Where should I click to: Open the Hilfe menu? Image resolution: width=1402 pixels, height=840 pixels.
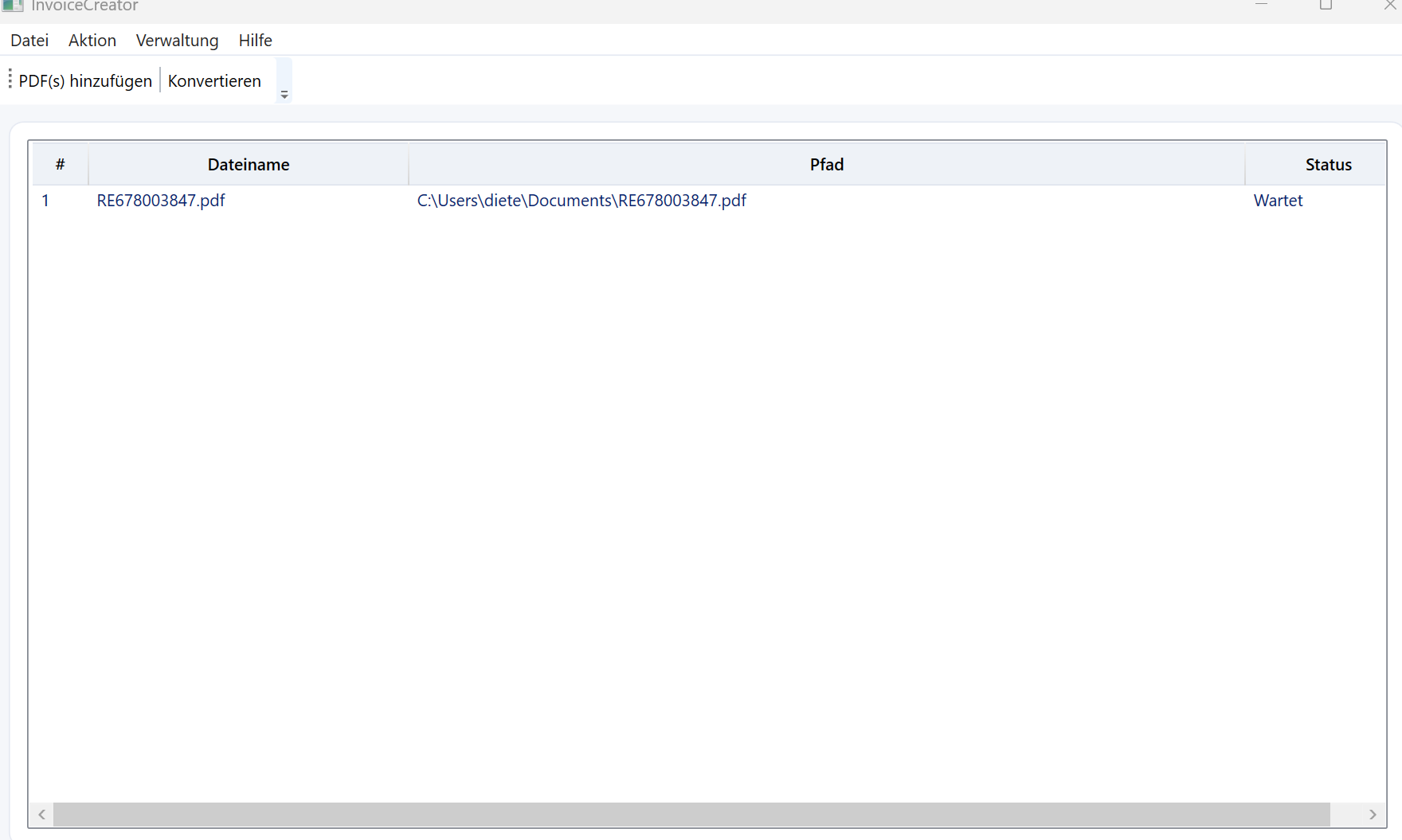(x=255, y=40)
